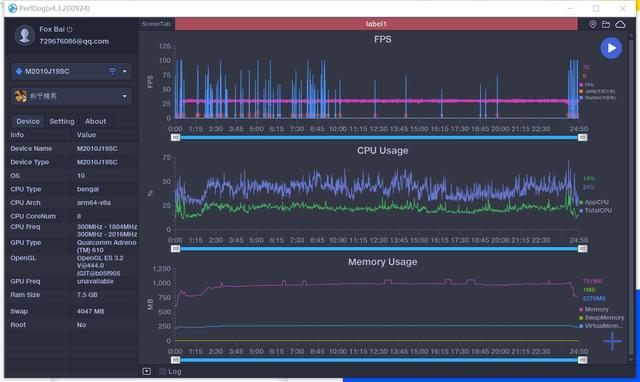Toggle the VirtualMem legend series
This screenshot has height=382, width=640.
click(x=601, y=326)
